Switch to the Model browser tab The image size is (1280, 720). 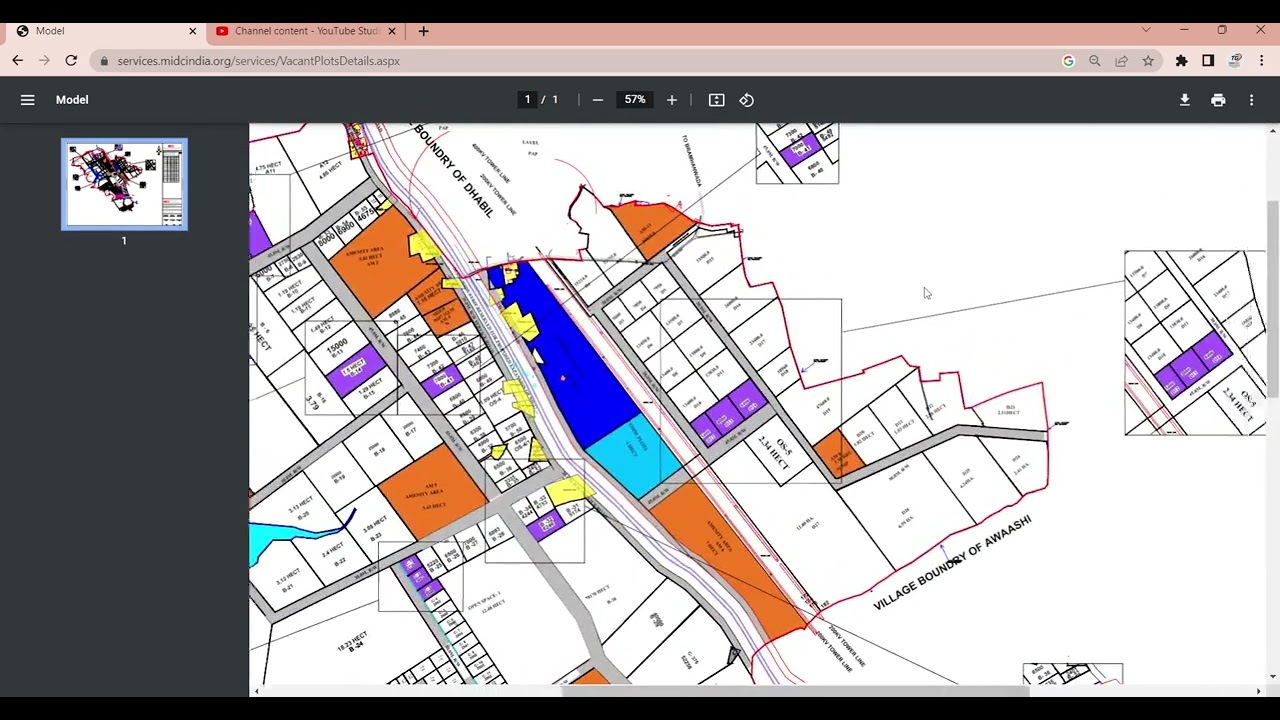(x=106, y=31)
